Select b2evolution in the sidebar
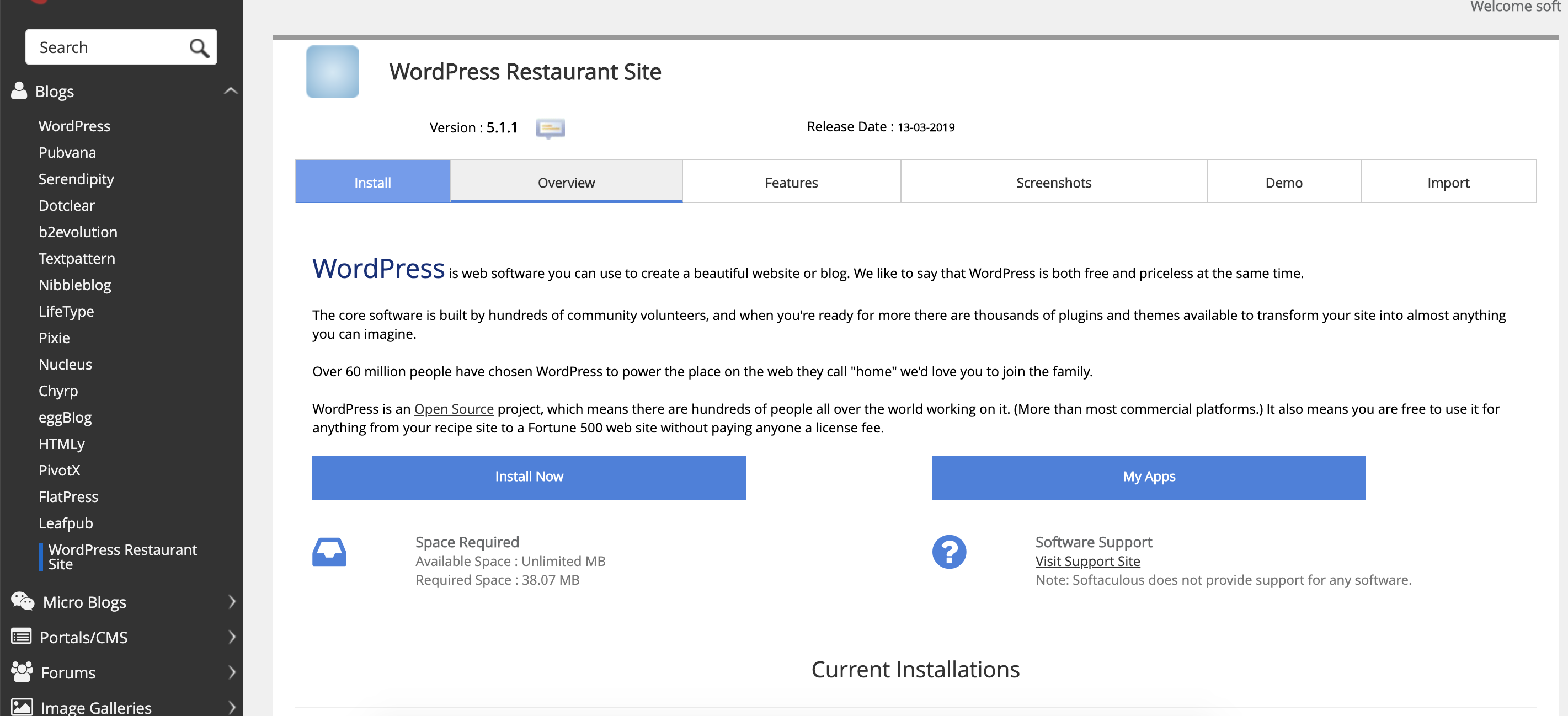Viewport: 1568px width, 716px height. 78,232
